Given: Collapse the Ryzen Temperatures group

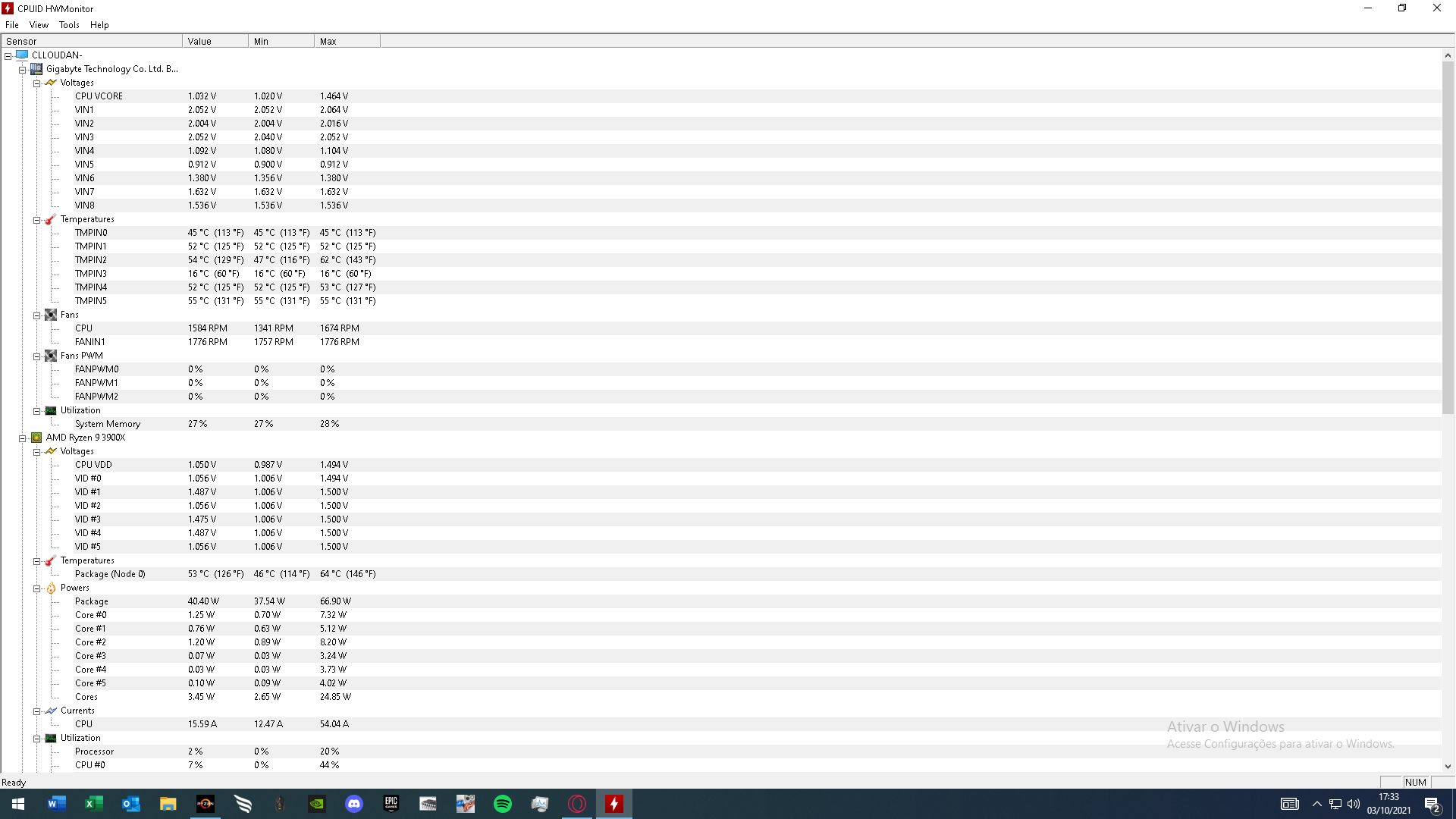Looking at the screenshot, I should coord(36,561).
